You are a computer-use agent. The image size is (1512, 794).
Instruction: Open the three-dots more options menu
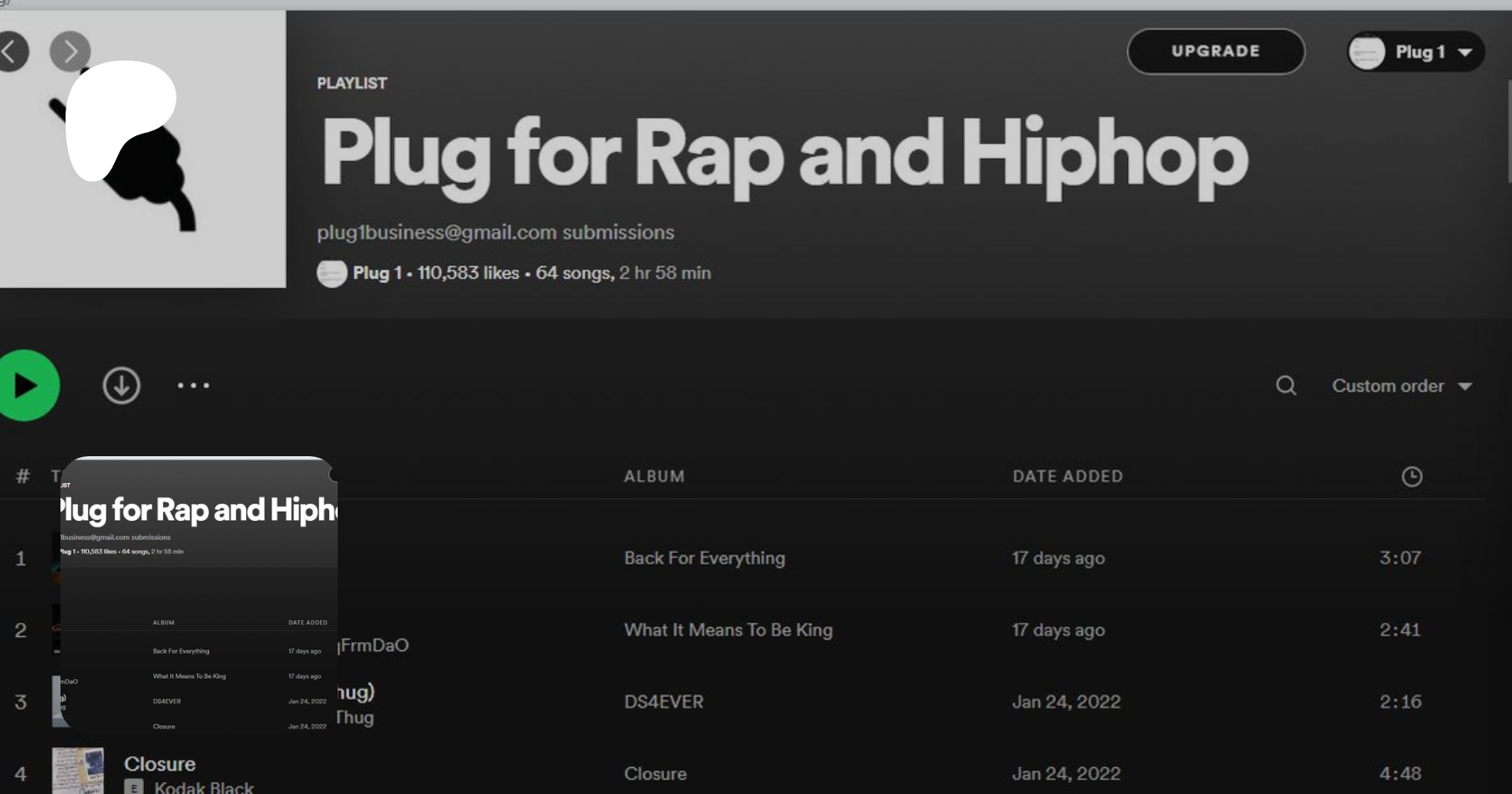[193, 386]
